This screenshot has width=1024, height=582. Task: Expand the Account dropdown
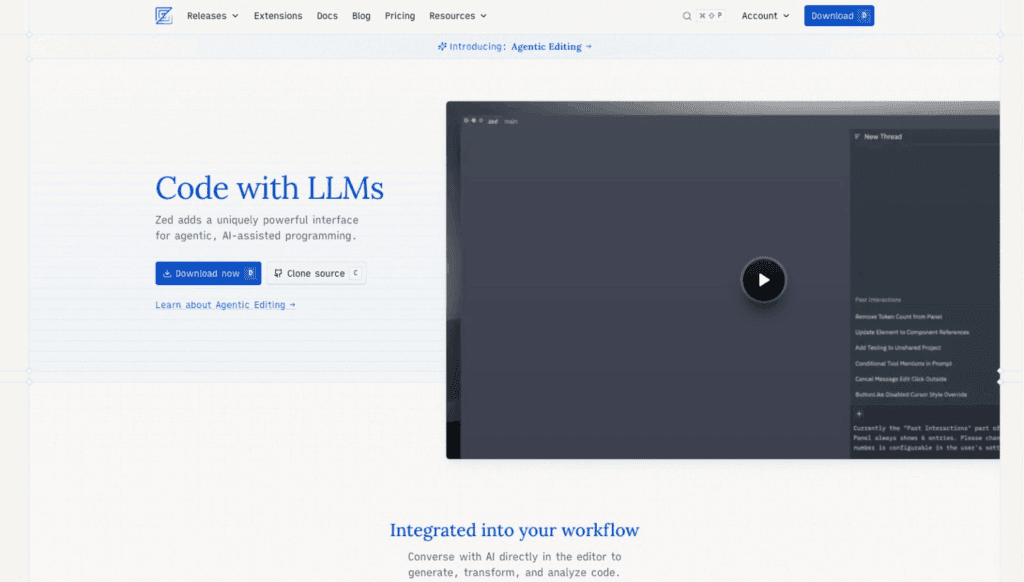pyautogui.click(x=765, y=16)
